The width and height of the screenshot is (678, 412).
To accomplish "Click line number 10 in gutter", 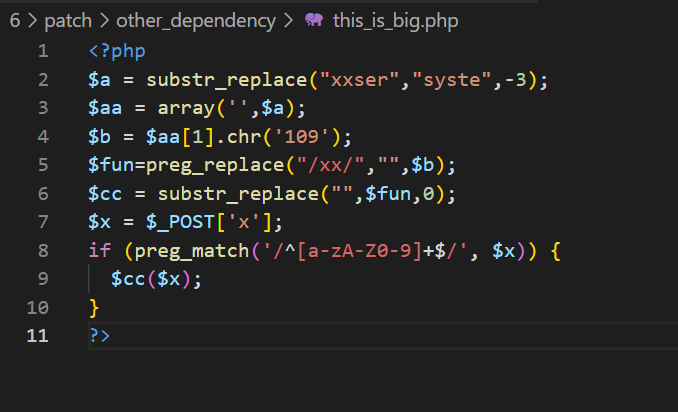I will (37, 307).
